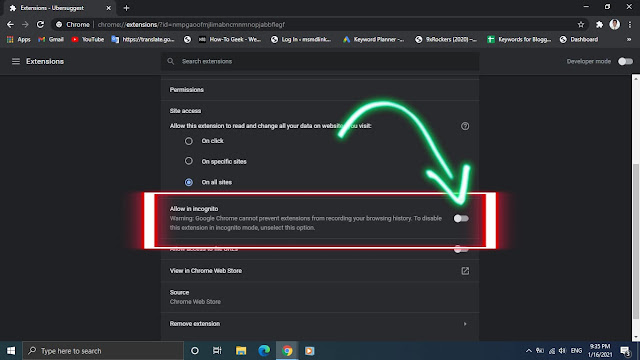Open the Chrome three-dot menu
Image resolution: width=640 pixels, height=360 pixels.
coord(630,24)
